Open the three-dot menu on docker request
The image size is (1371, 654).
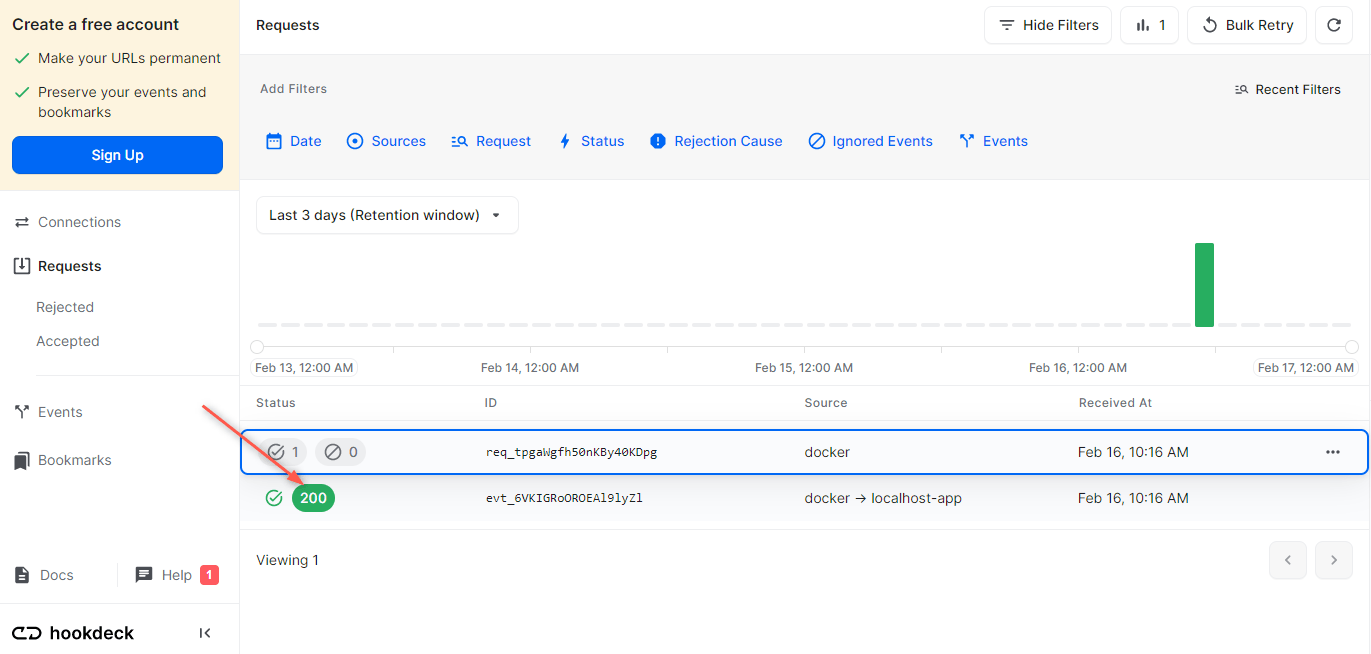[x=1332, y=452]
